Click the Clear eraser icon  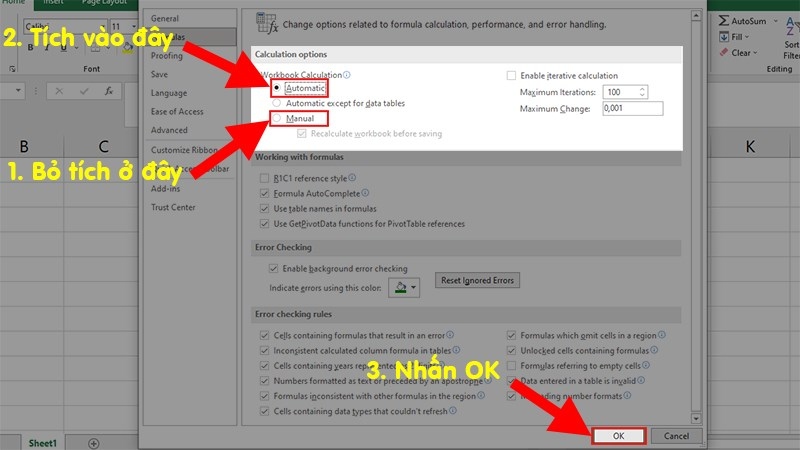[x=723, y=53]
